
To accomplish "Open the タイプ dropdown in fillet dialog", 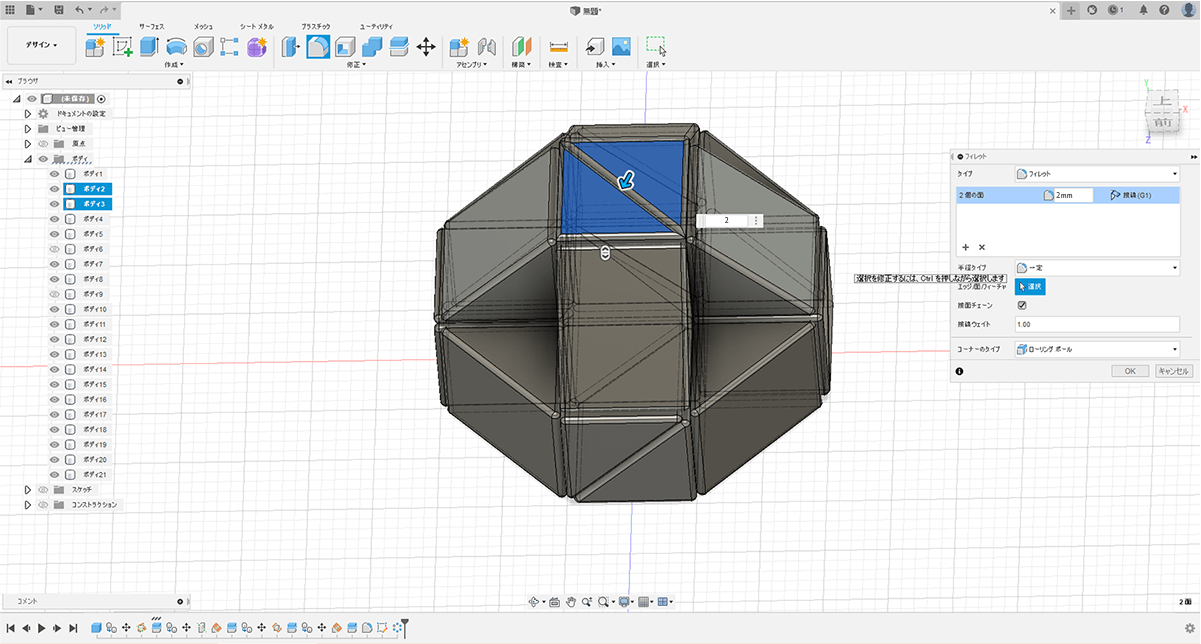I will (x=1097, y=174).
